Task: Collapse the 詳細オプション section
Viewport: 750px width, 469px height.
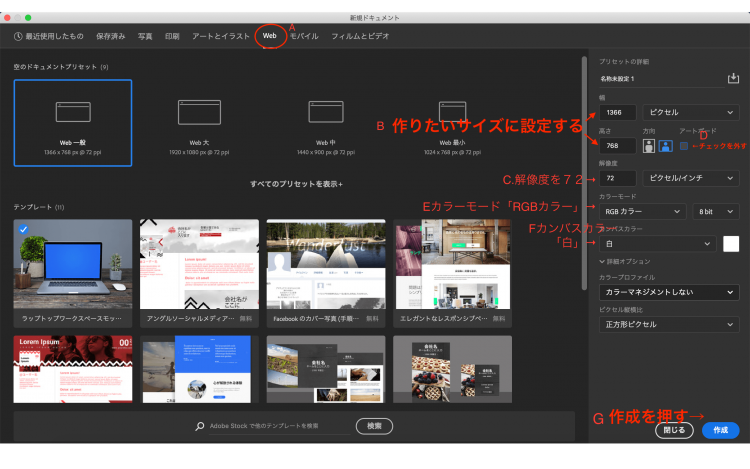Action: (625, 262)
